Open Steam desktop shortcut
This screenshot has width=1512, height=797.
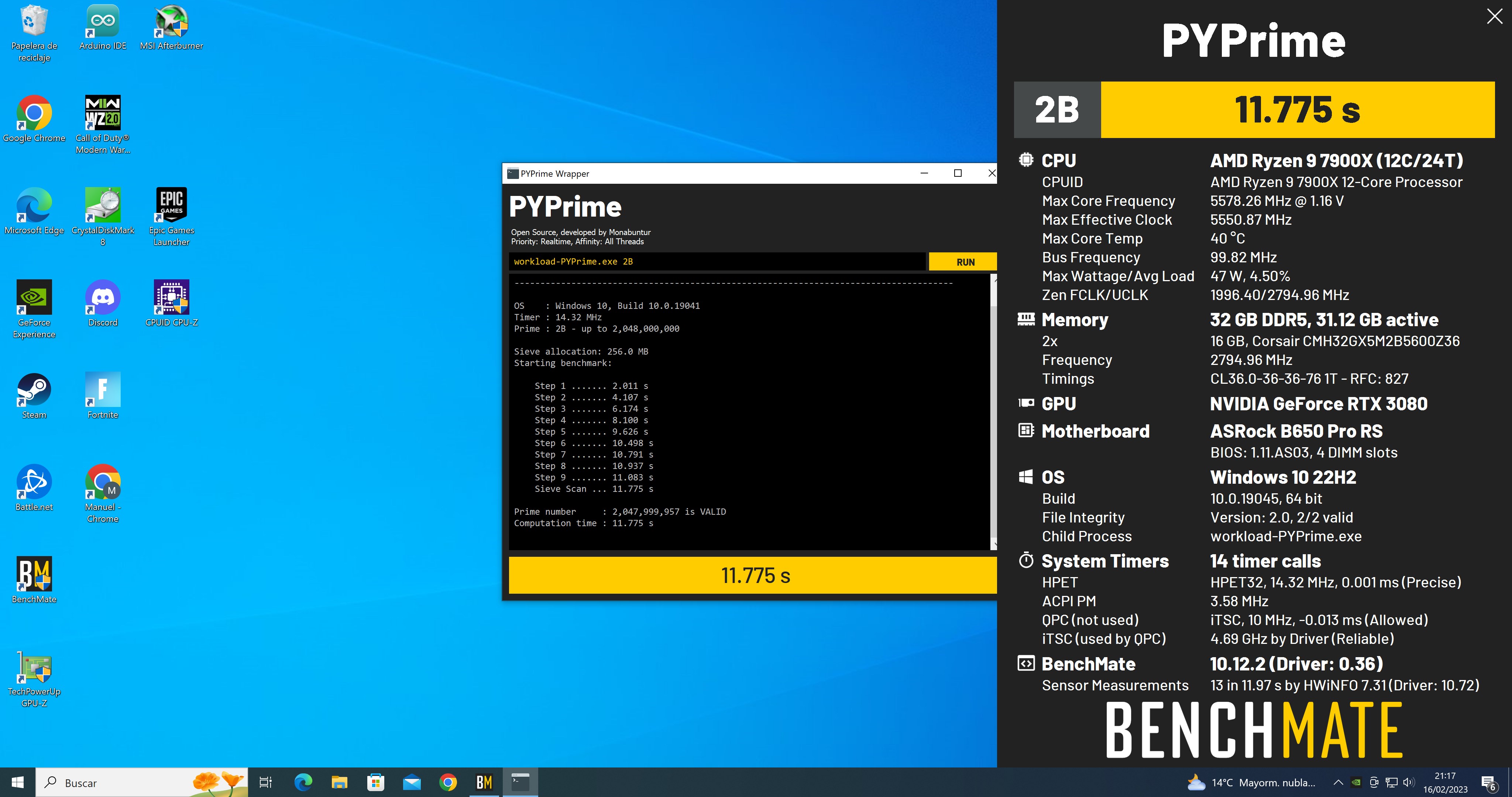tap(34, 396)
